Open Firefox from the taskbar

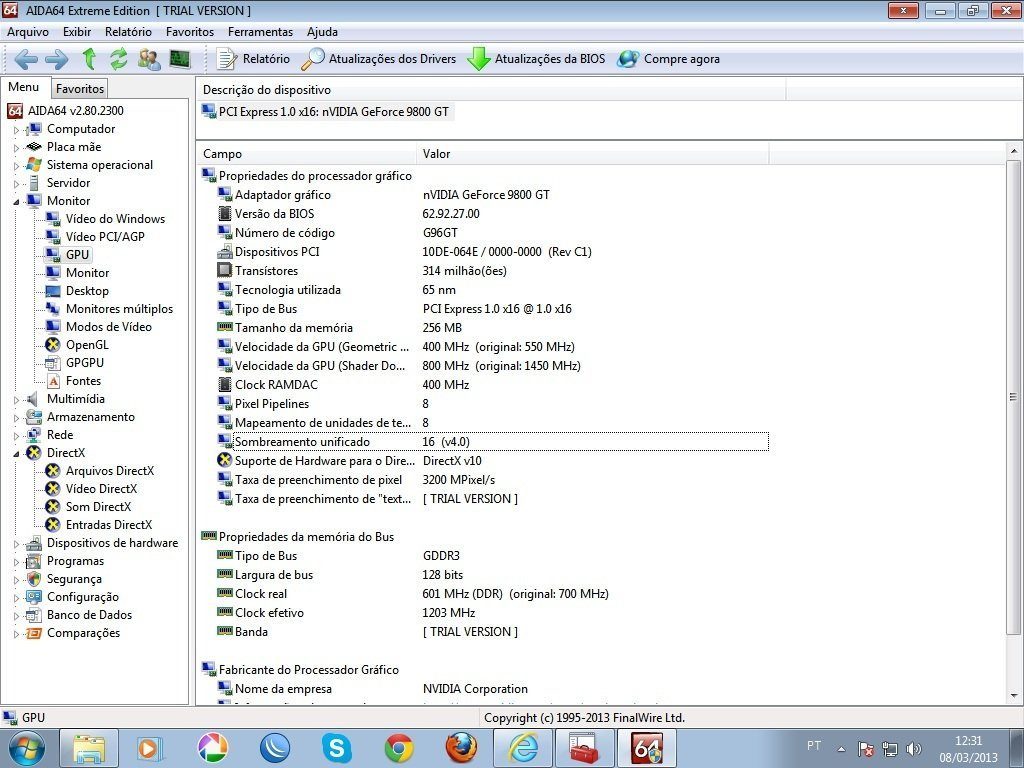pos(461,748)
